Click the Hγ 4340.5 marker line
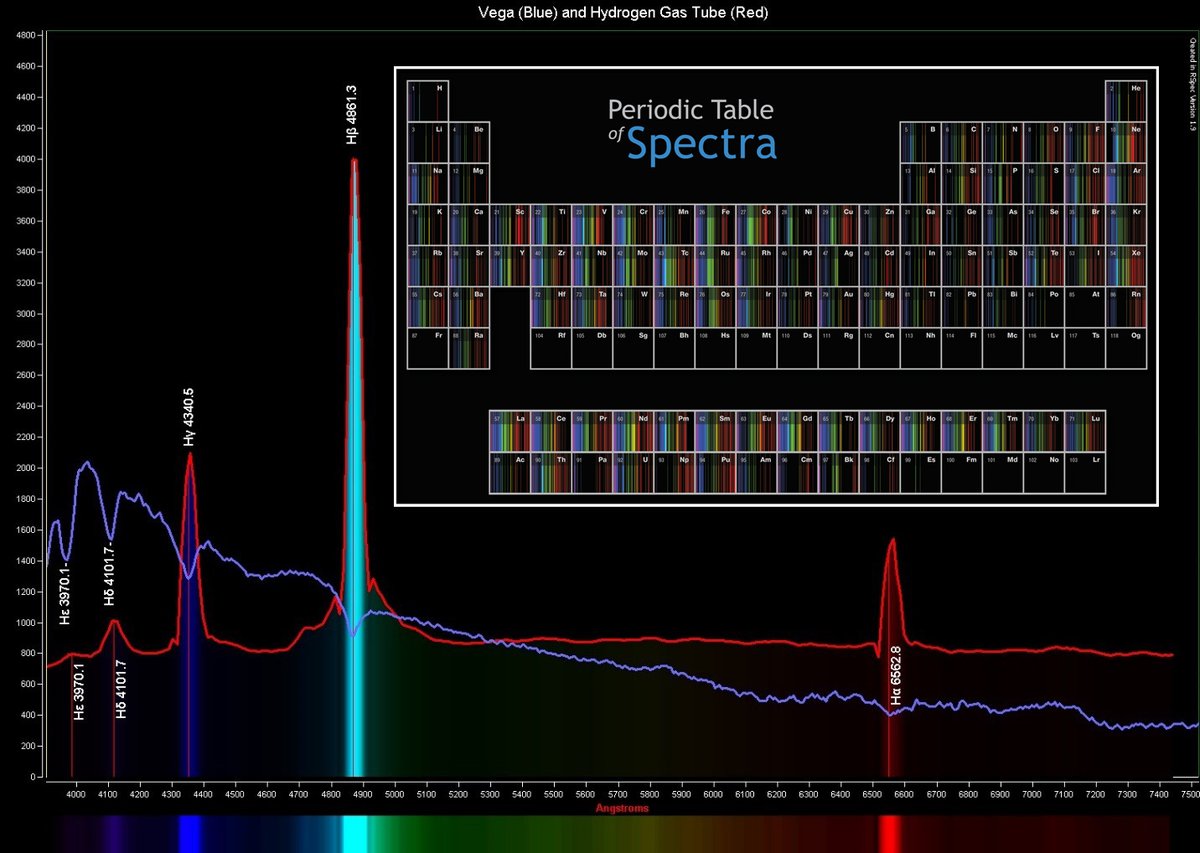 tap(190, 700)
